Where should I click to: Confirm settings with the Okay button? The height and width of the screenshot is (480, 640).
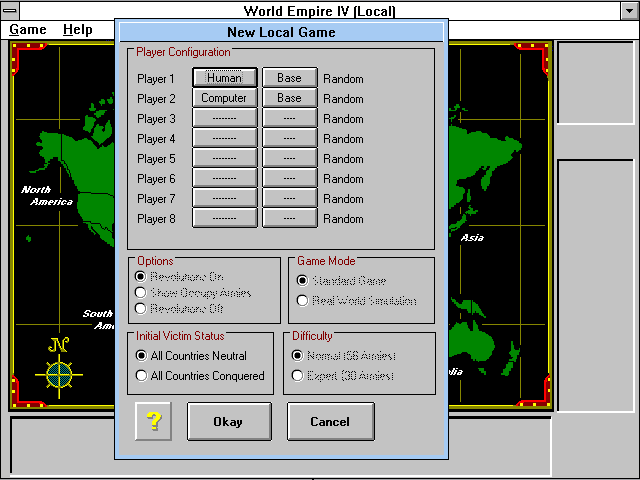(229, 421)
